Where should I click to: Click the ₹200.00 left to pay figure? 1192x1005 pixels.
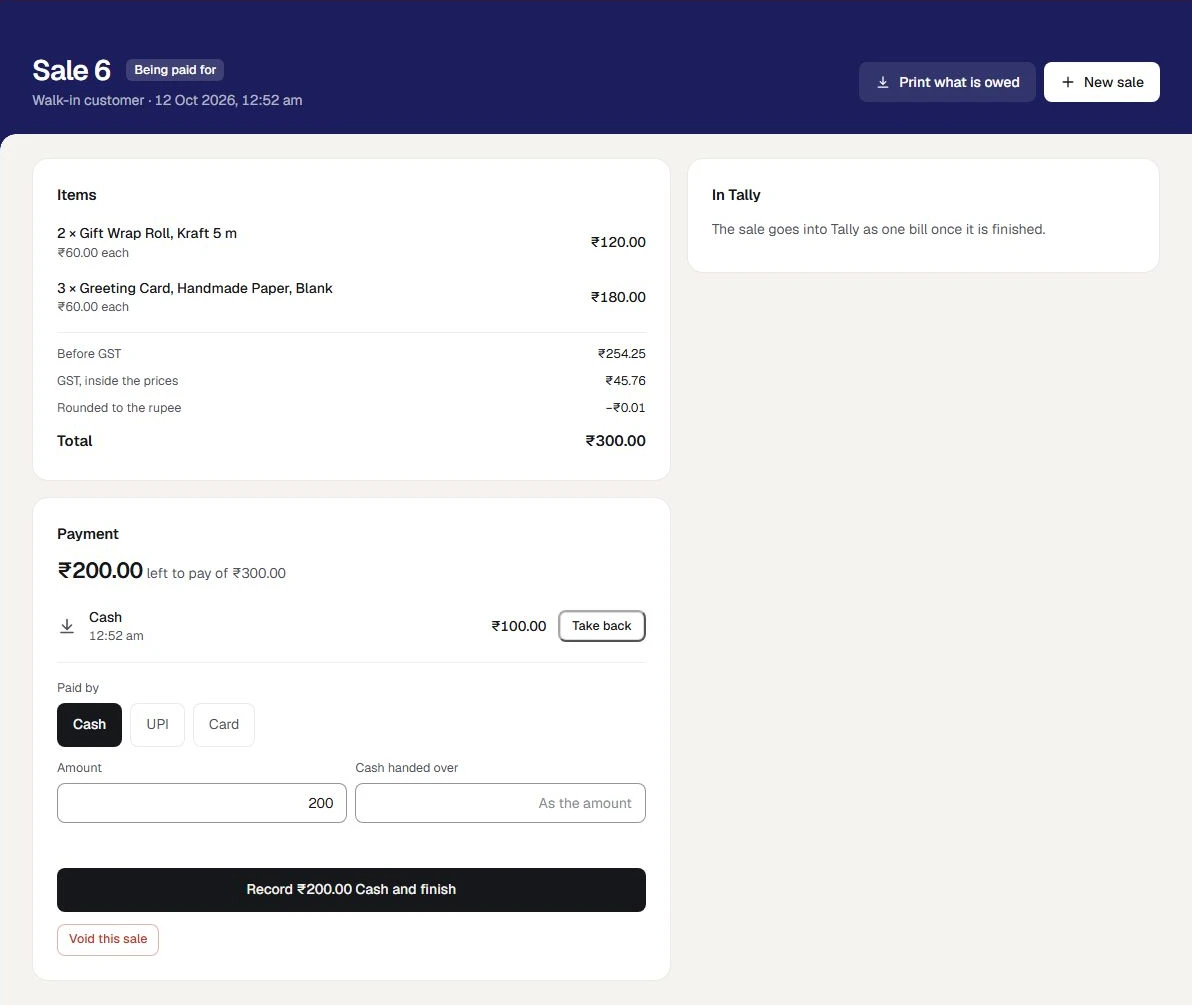[x=100, y=570]
